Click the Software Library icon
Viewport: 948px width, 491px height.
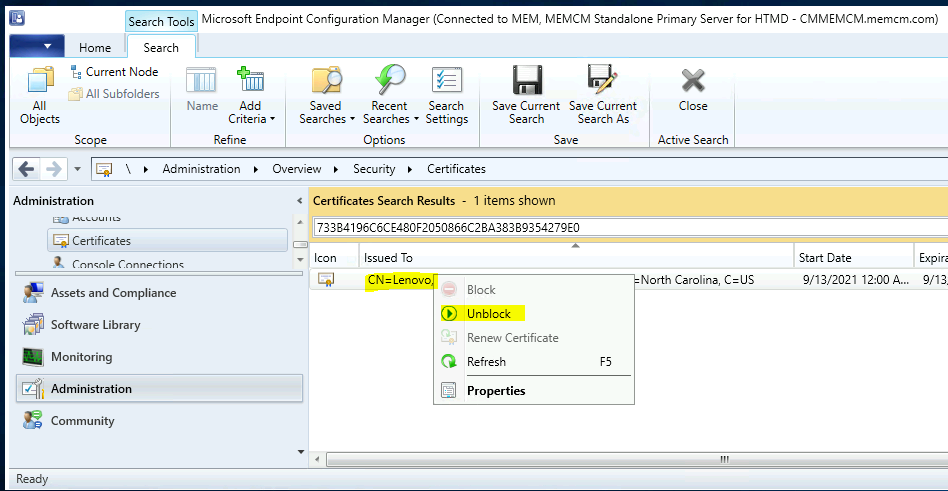tap(33, 325)
